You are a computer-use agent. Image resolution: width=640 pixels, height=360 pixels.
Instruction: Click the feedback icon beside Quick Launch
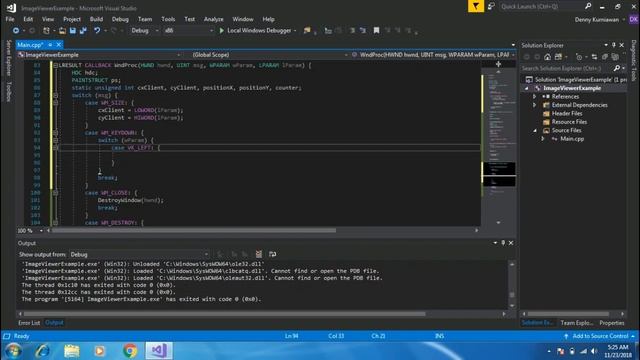click(491, 6)
